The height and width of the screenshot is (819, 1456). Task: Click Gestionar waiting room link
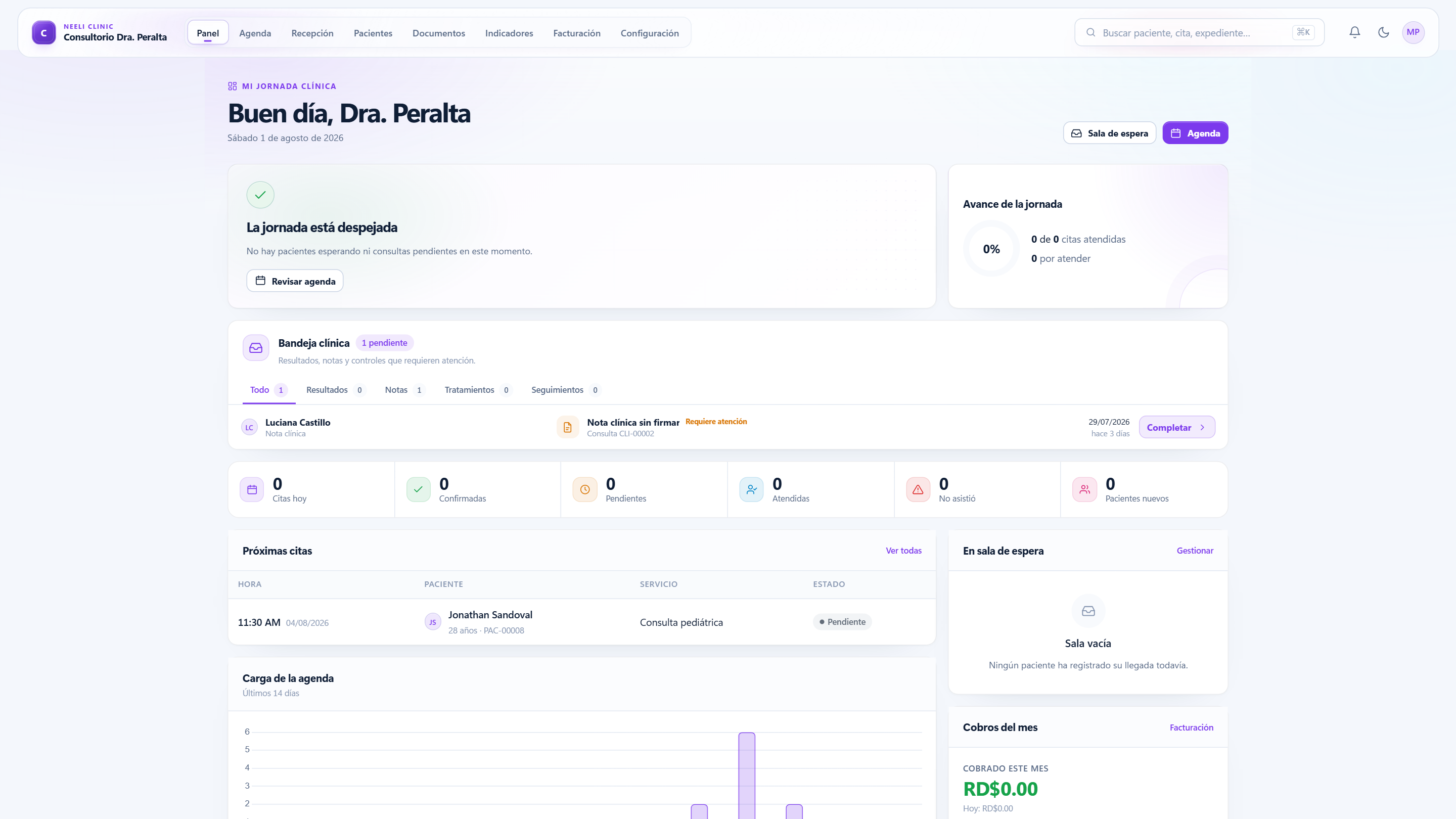[x=1195, y=551]
